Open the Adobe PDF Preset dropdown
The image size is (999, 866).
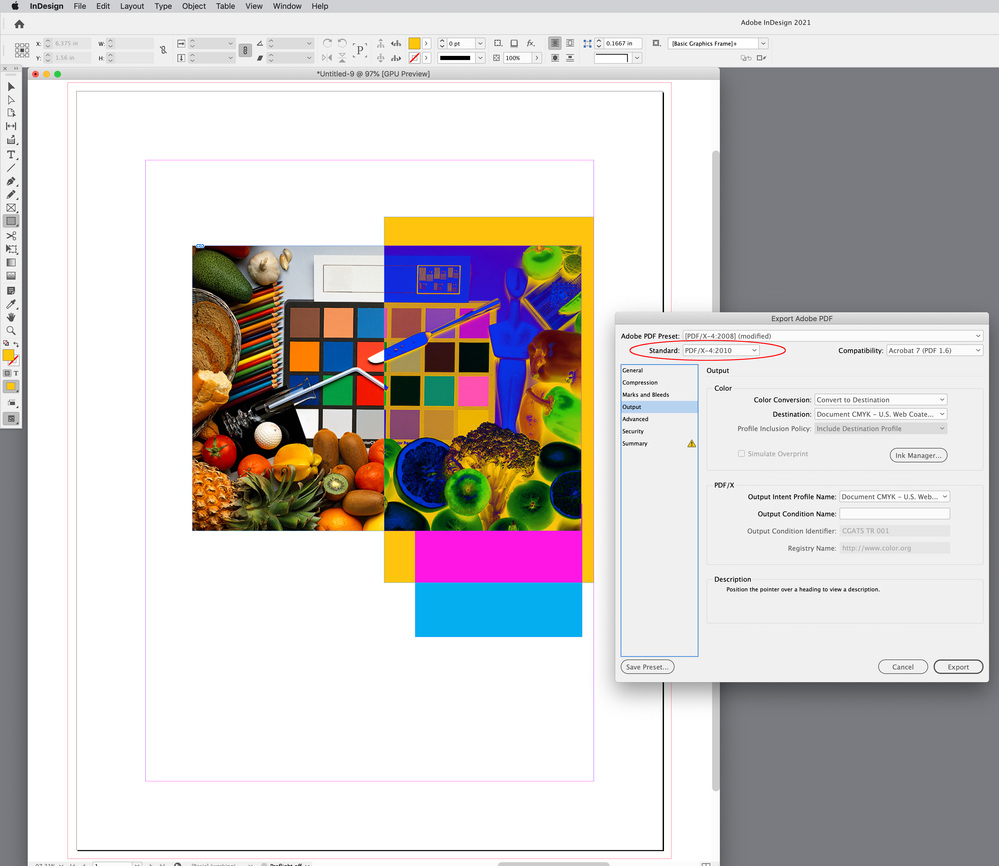832,336
